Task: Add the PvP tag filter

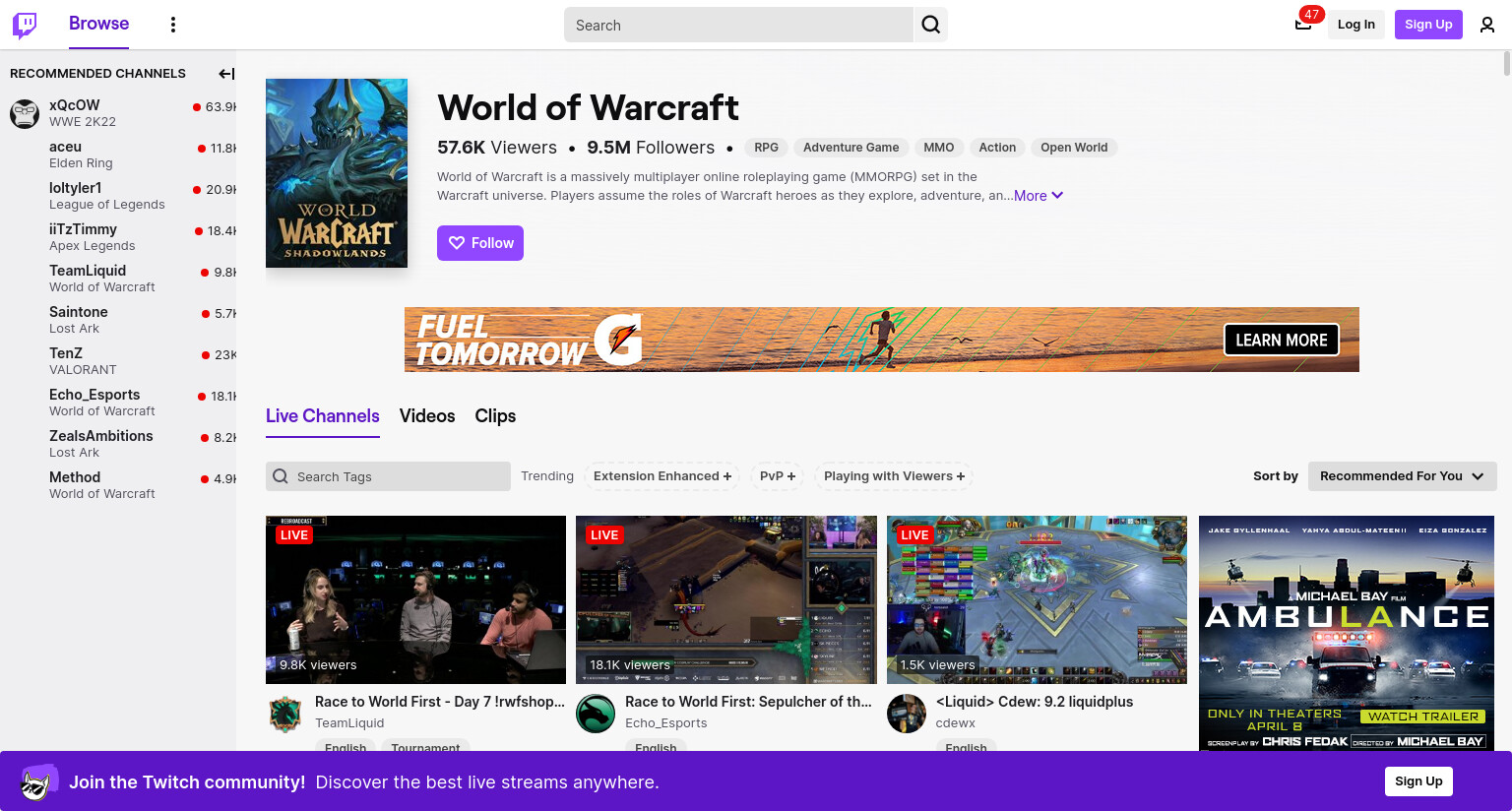Action: click(778, 476)
